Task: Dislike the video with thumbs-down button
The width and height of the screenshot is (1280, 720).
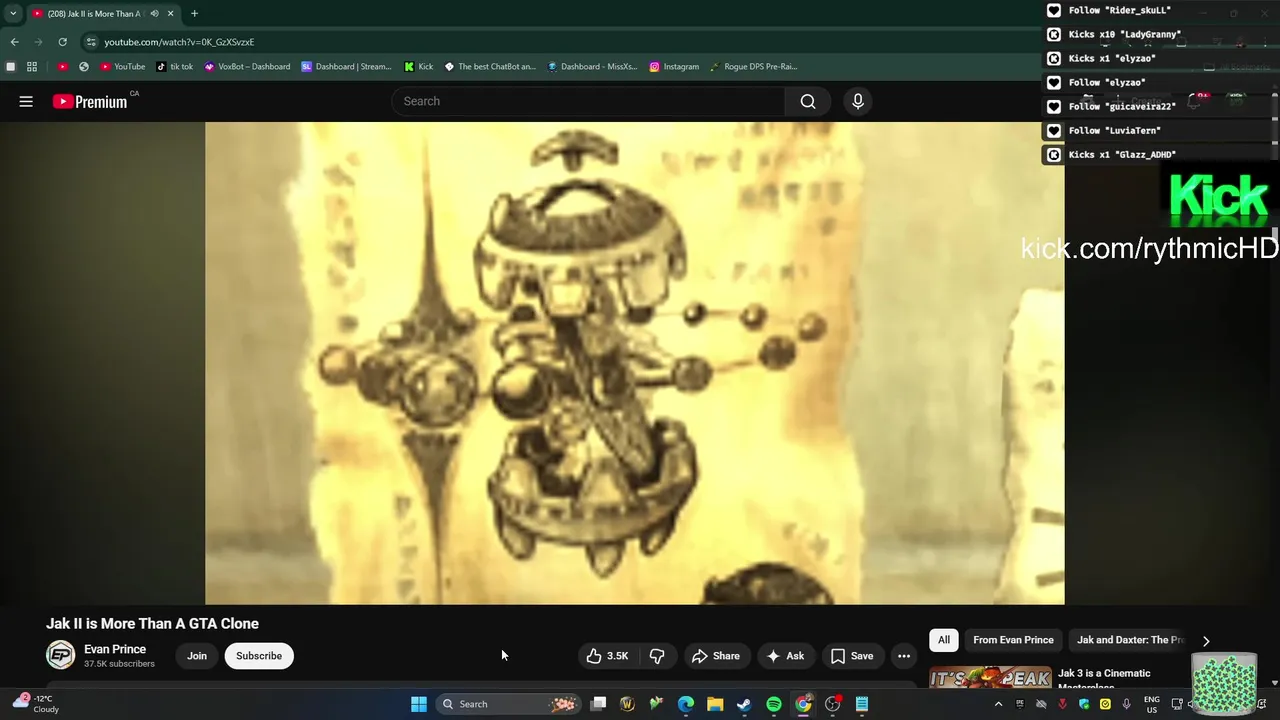Action: pos(657,656)
